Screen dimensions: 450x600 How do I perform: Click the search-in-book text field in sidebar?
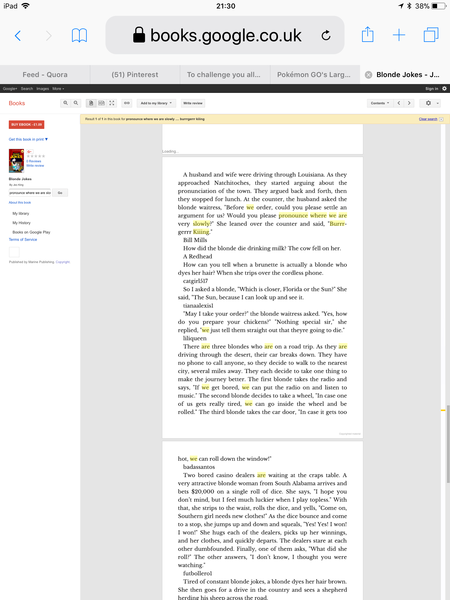pos(30,192)
